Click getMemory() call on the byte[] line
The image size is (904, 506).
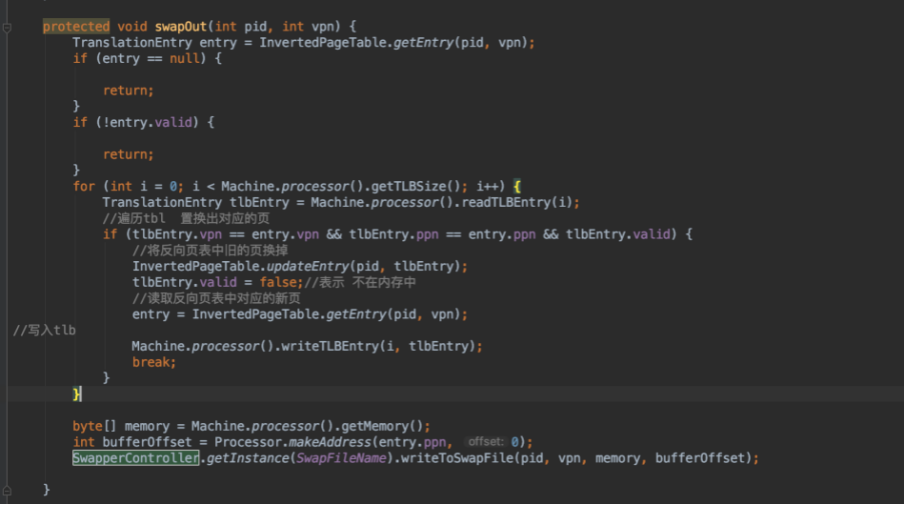(x=382, y=426)
